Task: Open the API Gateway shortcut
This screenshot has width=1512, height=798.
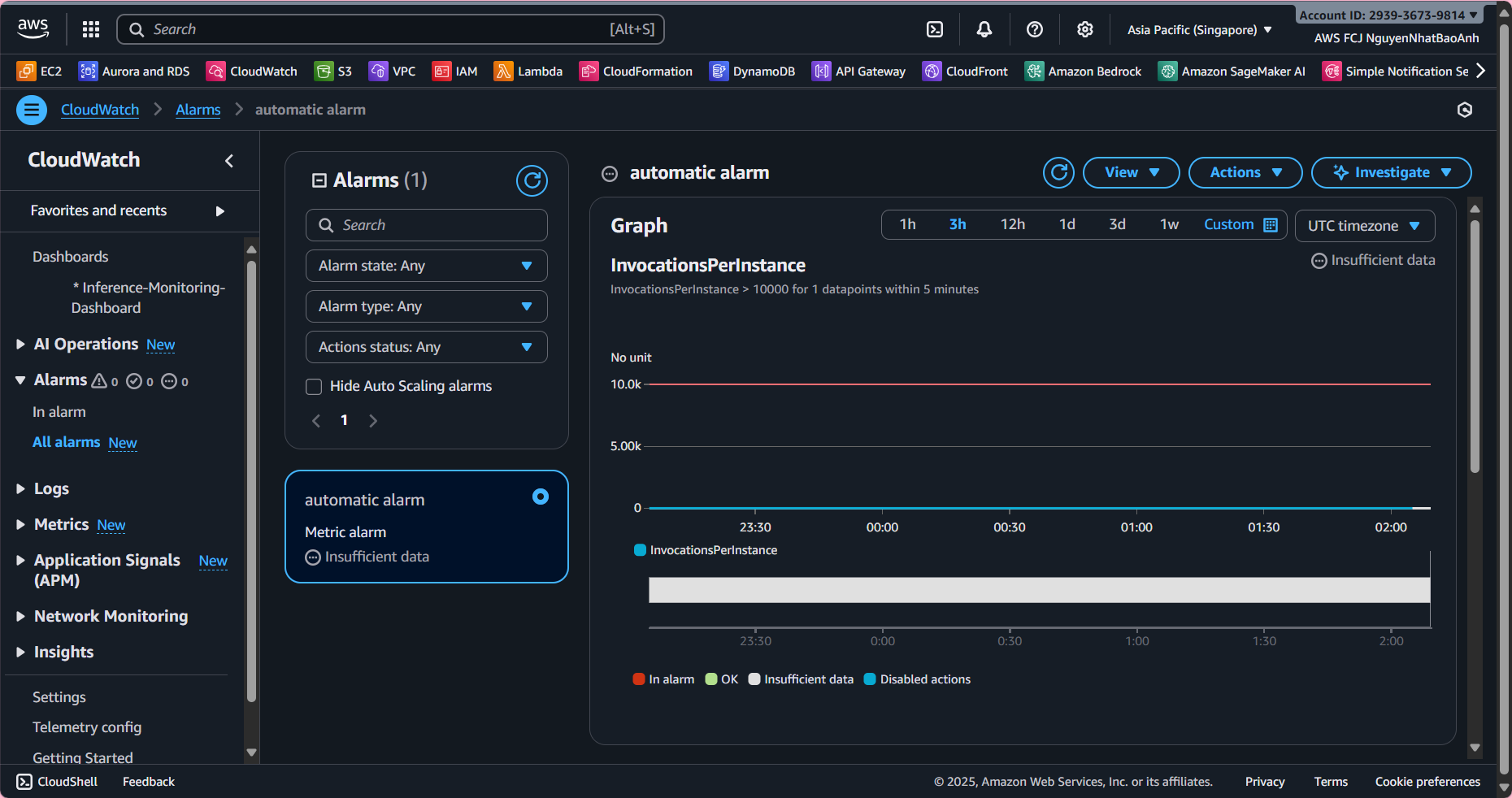Action: [858, 72]
